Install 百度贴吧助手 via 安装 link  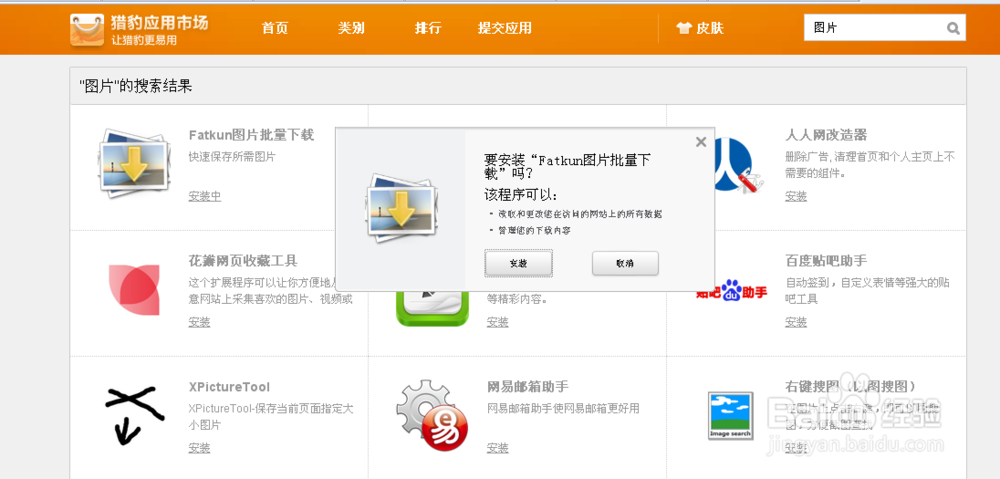796,323
